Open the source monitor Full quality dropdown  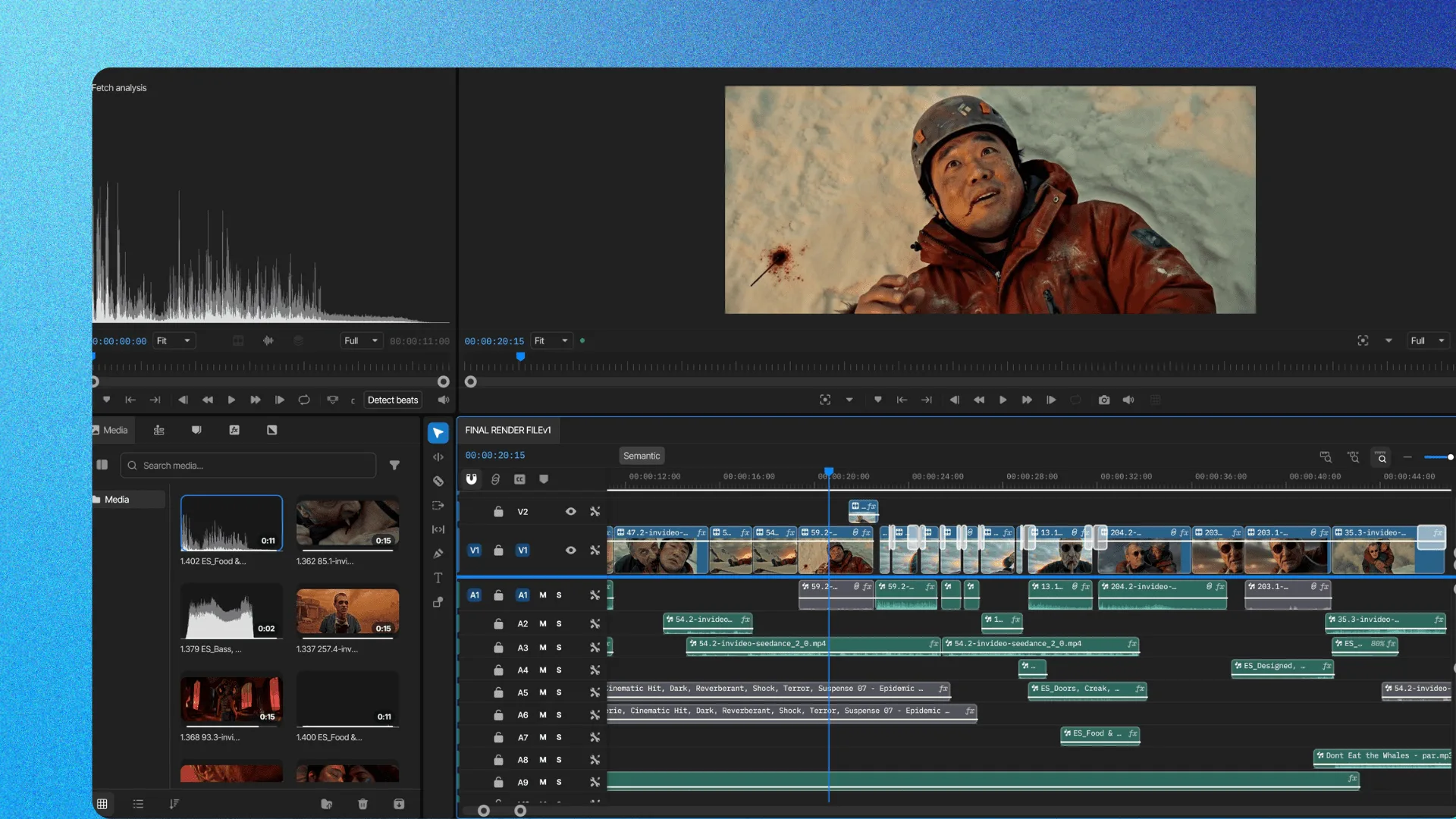click(x=361, y=341)
